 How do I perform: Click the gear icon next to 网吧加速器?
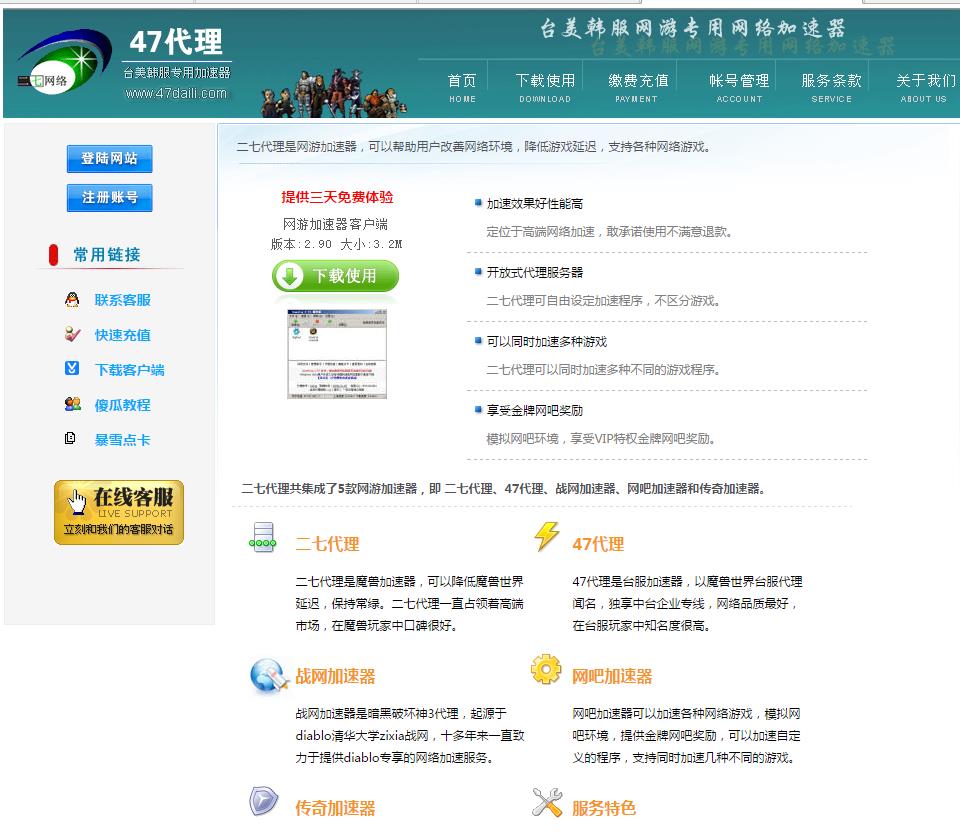(x=546, y=669)
